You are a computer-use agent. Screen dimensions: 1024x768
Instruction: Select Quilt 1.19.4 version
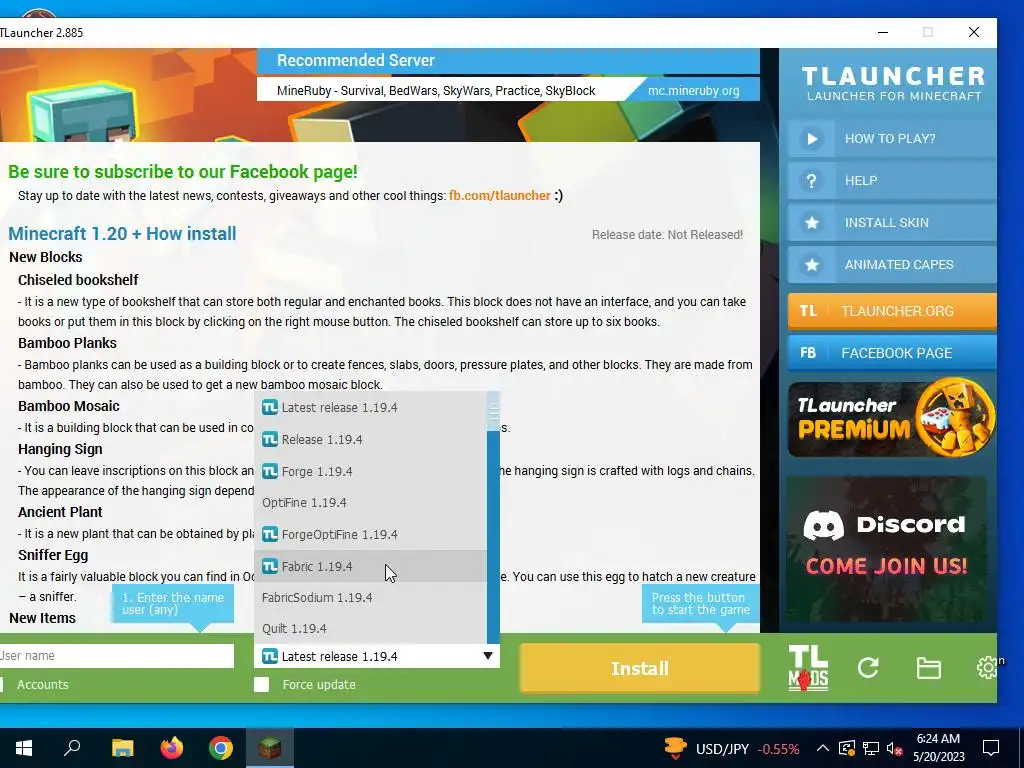370,628
